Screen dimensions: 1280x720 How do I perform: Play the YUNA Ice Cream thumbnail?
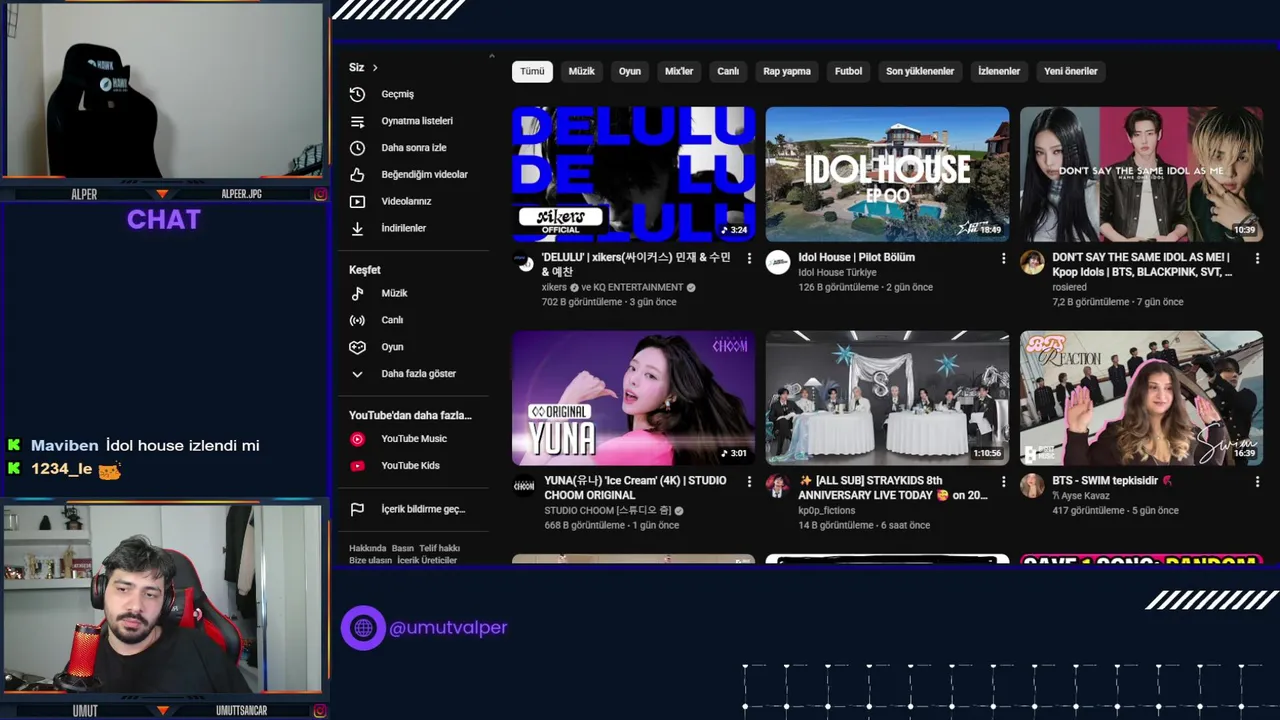pyautogui.click(x=633, y=398)
